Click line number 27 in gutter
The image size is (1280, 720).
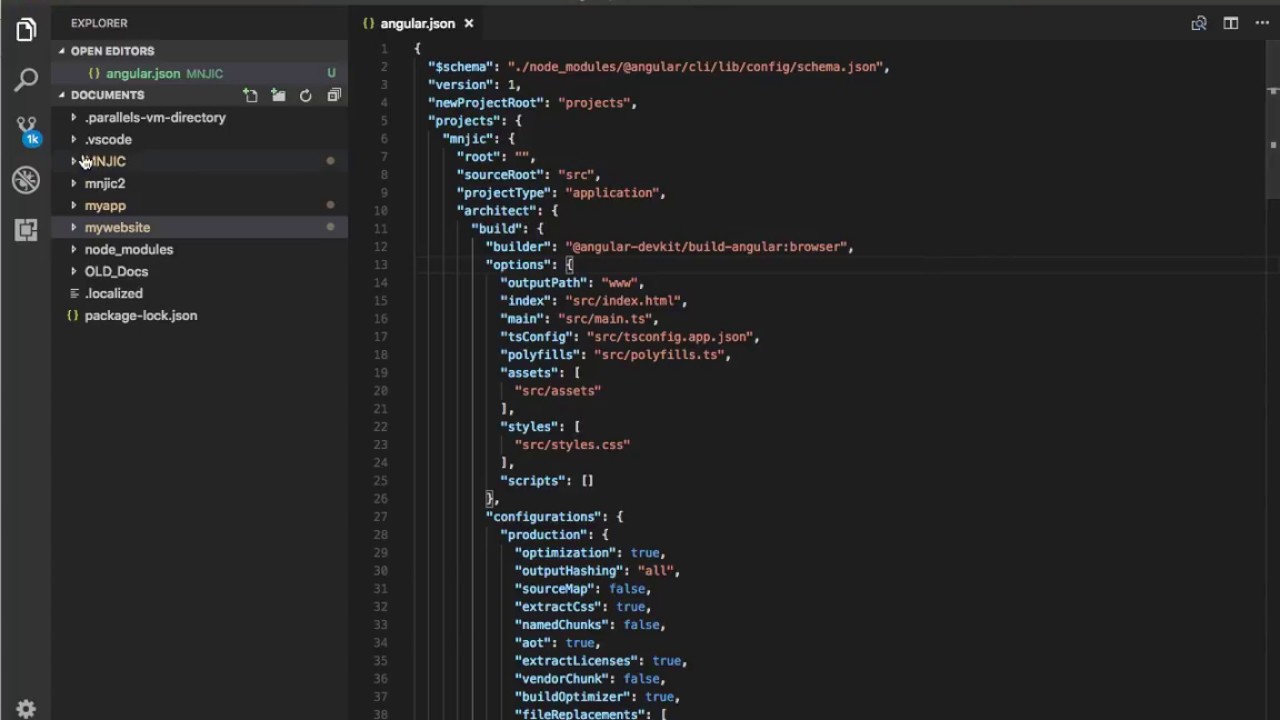click(x=380, y=517)
